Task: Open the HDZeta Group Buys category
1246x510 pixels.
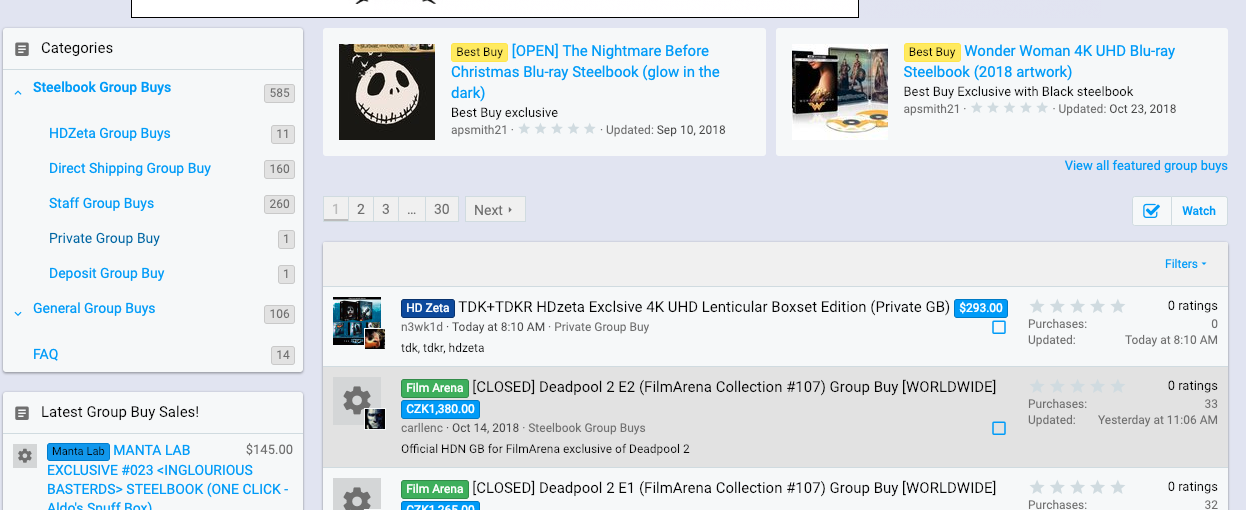Action: click(110, 133)
